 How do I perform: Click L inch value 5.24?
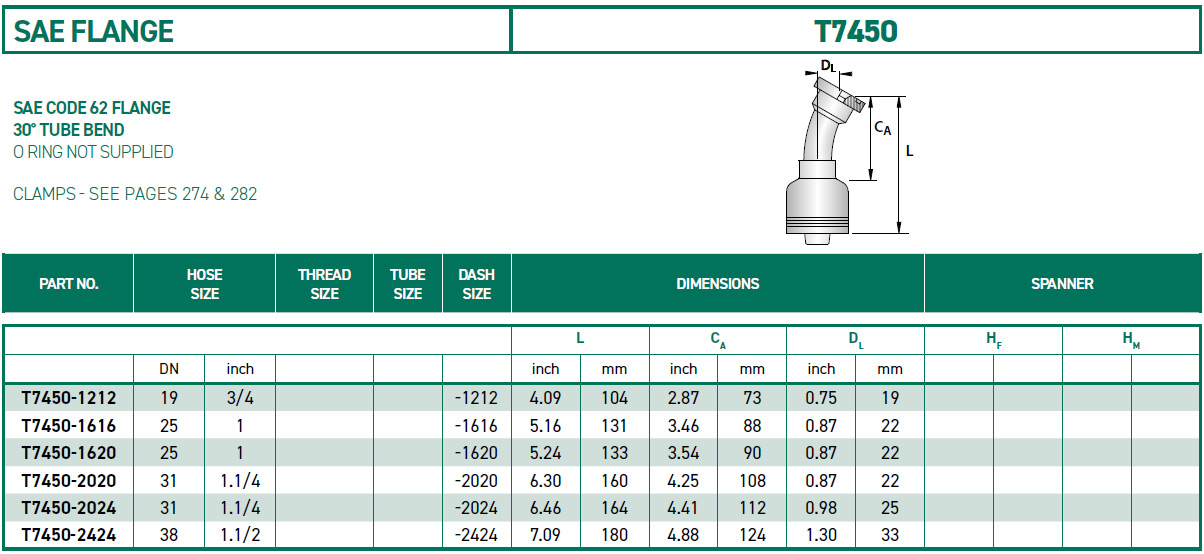545,452
